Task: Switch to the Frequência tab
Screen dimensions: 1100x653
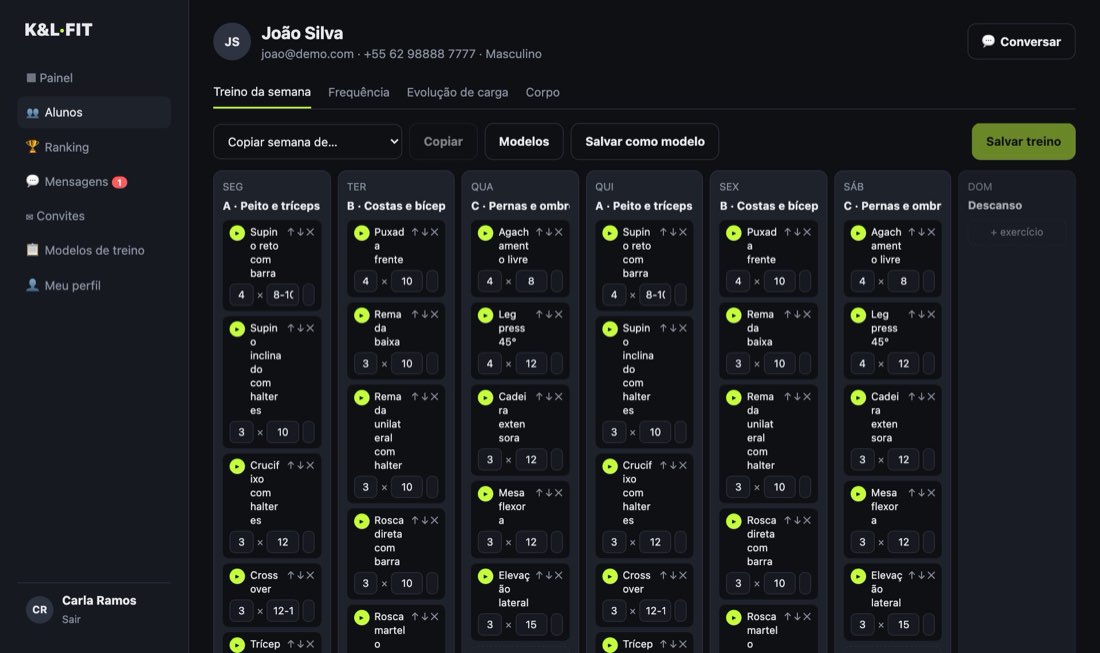Action: [x=358, y=92]
